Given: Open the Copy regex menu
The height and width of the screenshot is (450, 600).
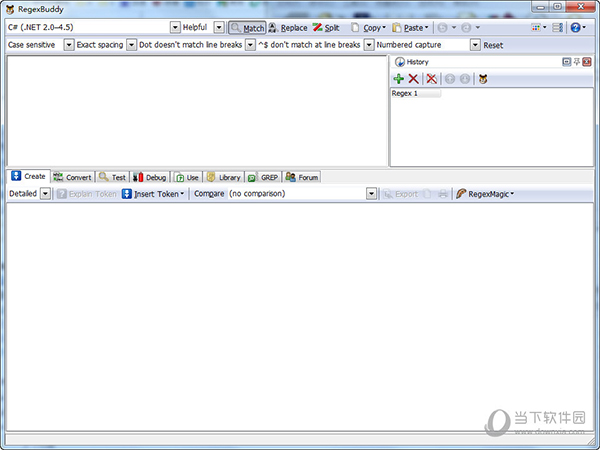Looking at the screenshot, I should (368, 28).
